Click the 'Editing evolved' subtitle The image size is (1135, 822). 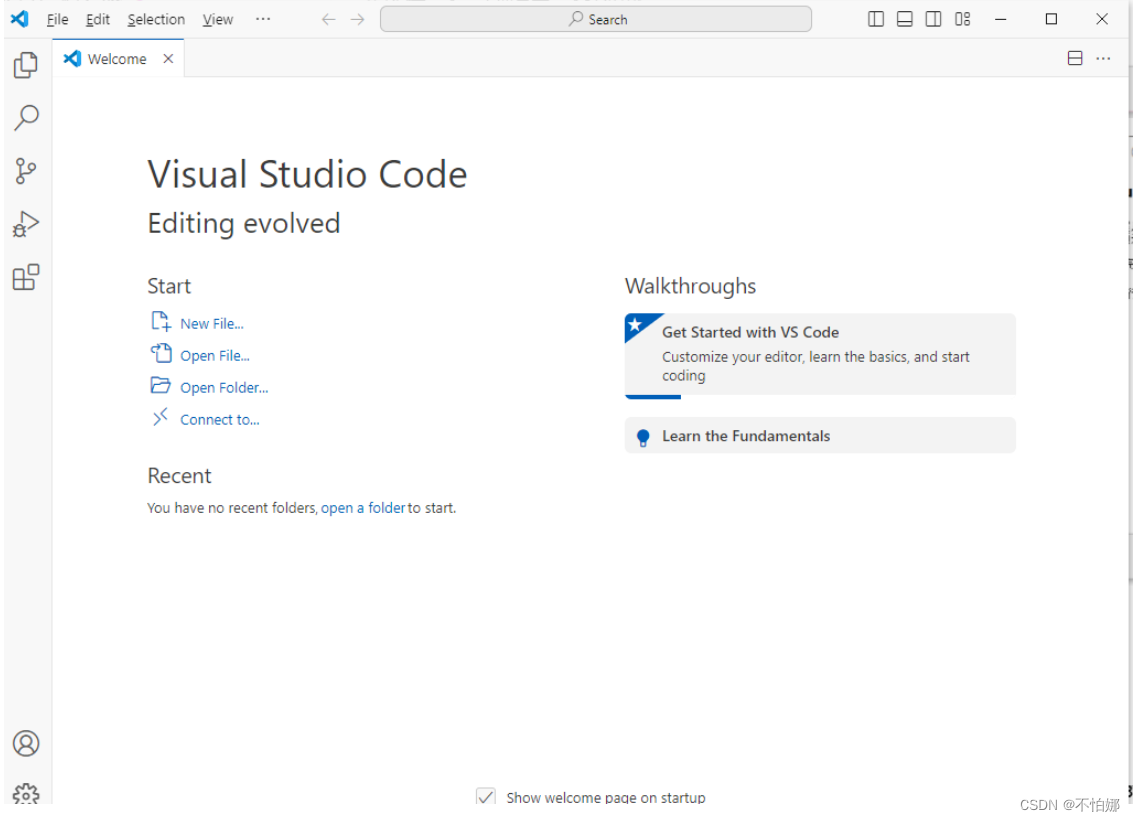click(244, 224)
